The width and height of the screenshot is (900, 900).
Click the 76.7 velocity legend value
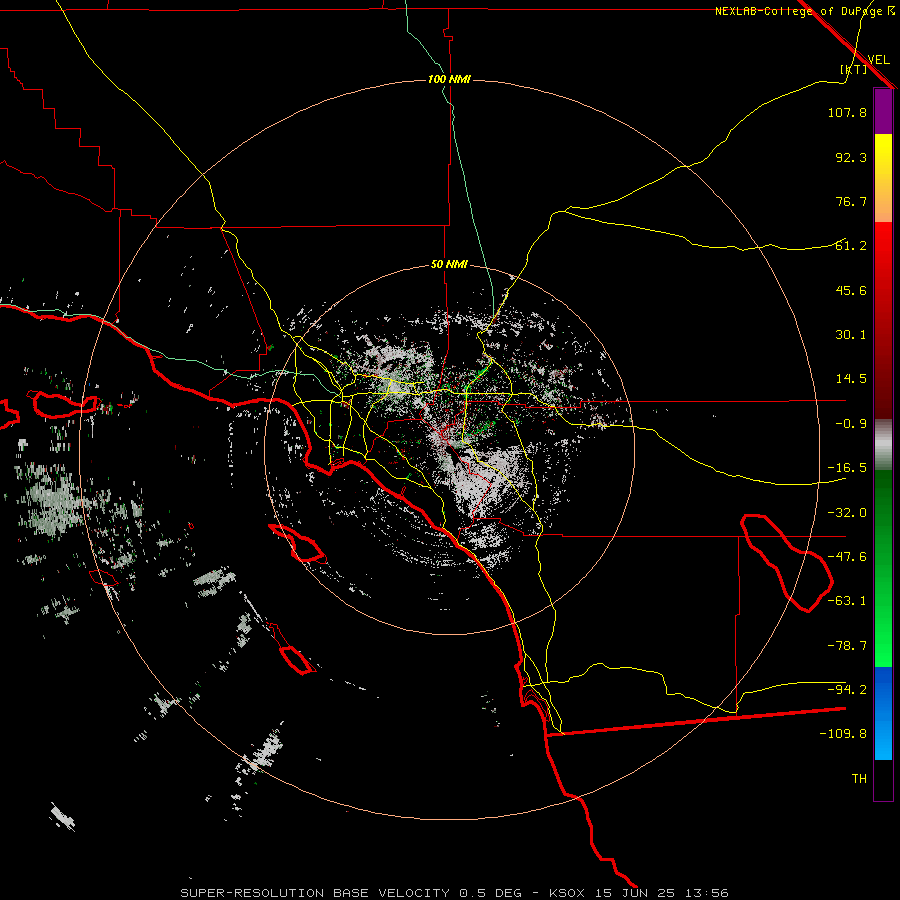851,201
